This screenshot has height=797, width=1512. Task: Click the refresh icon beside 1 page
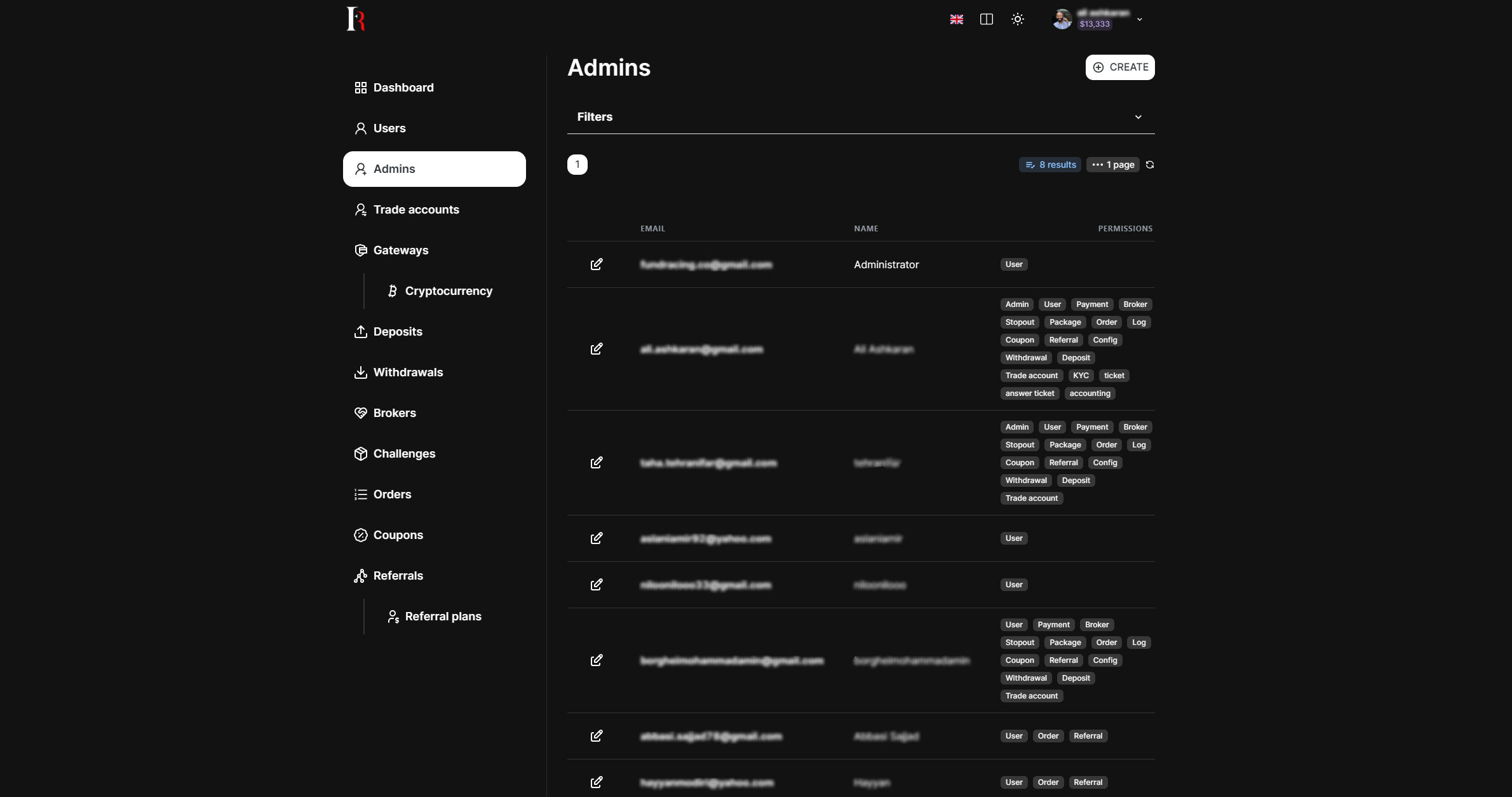(1149, 165)
